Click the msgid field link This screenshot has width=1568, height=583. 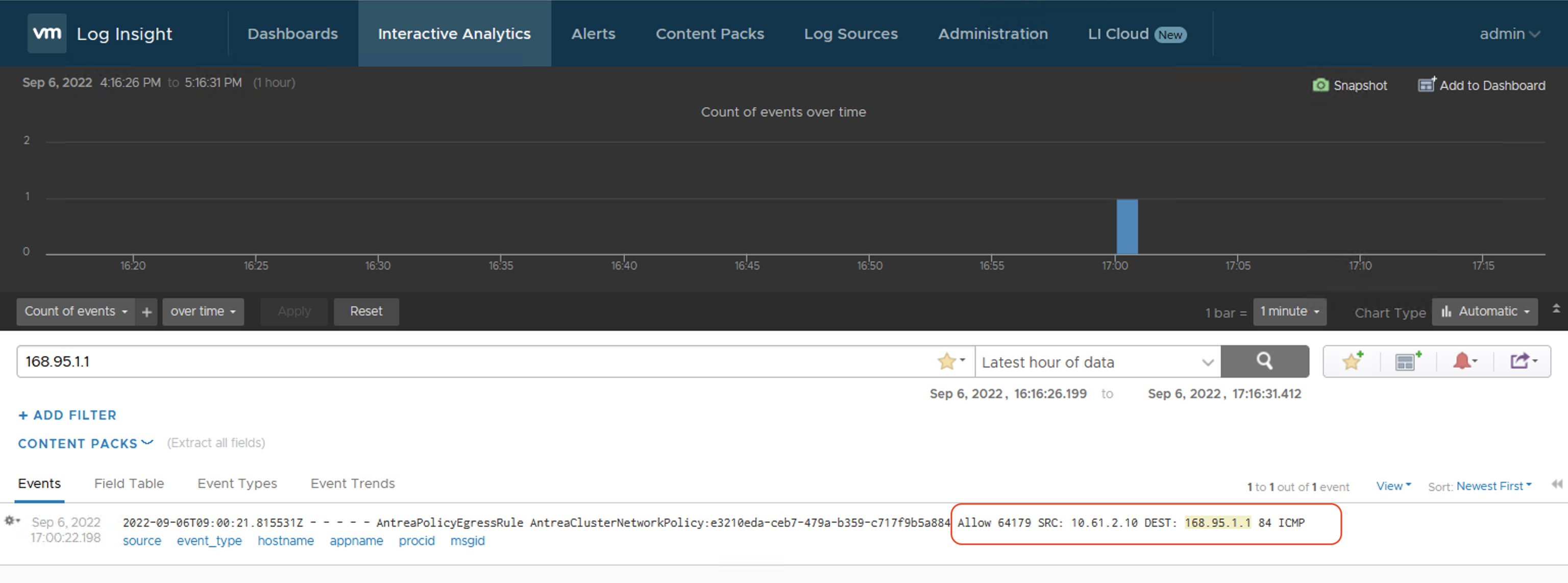[x=468, y=541]
